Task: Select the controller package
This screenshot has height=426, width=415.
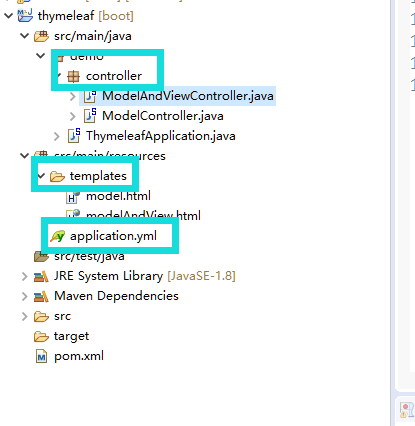Action: coord(114,76)
